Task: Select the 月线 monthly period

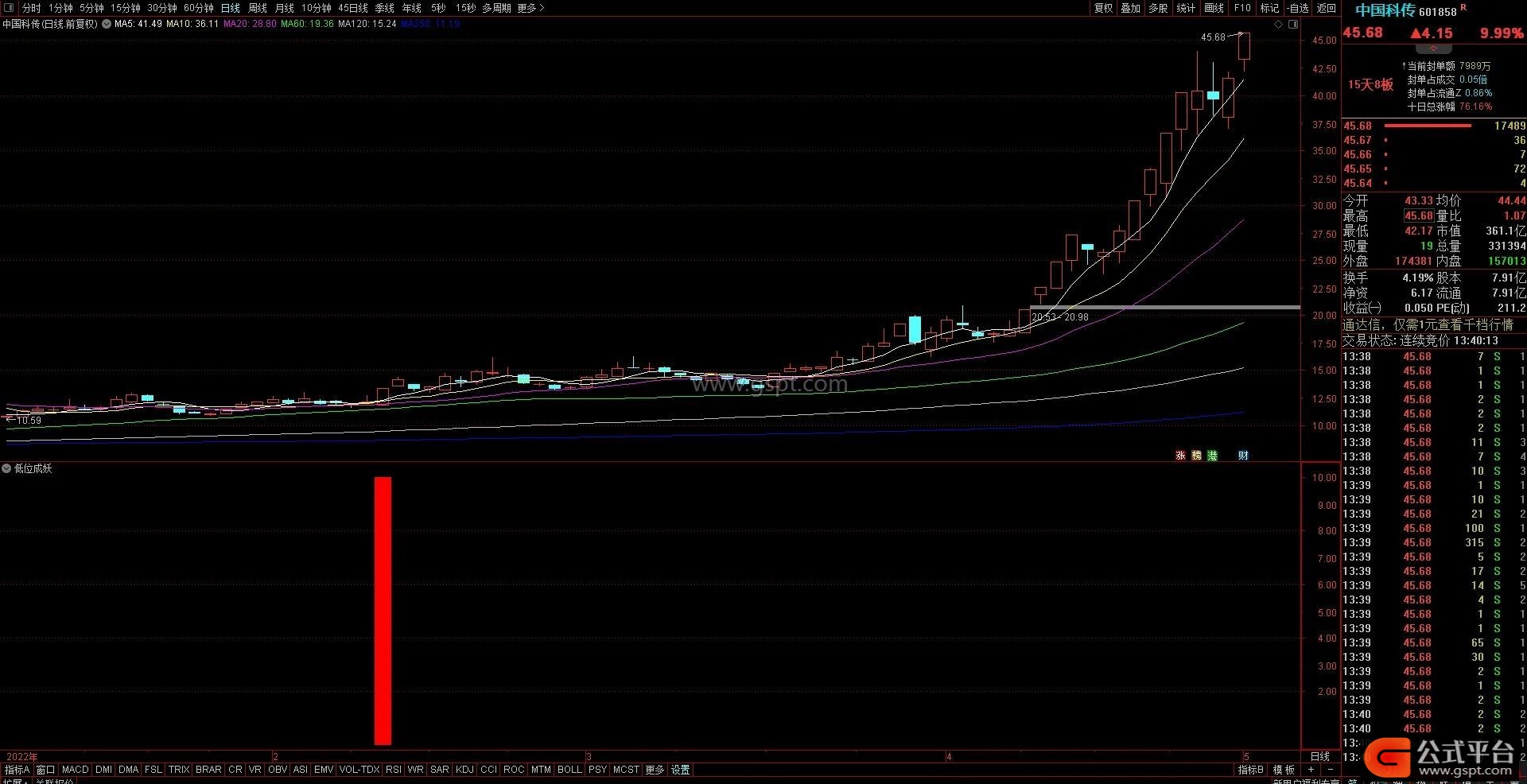Action: coord(285,8)
